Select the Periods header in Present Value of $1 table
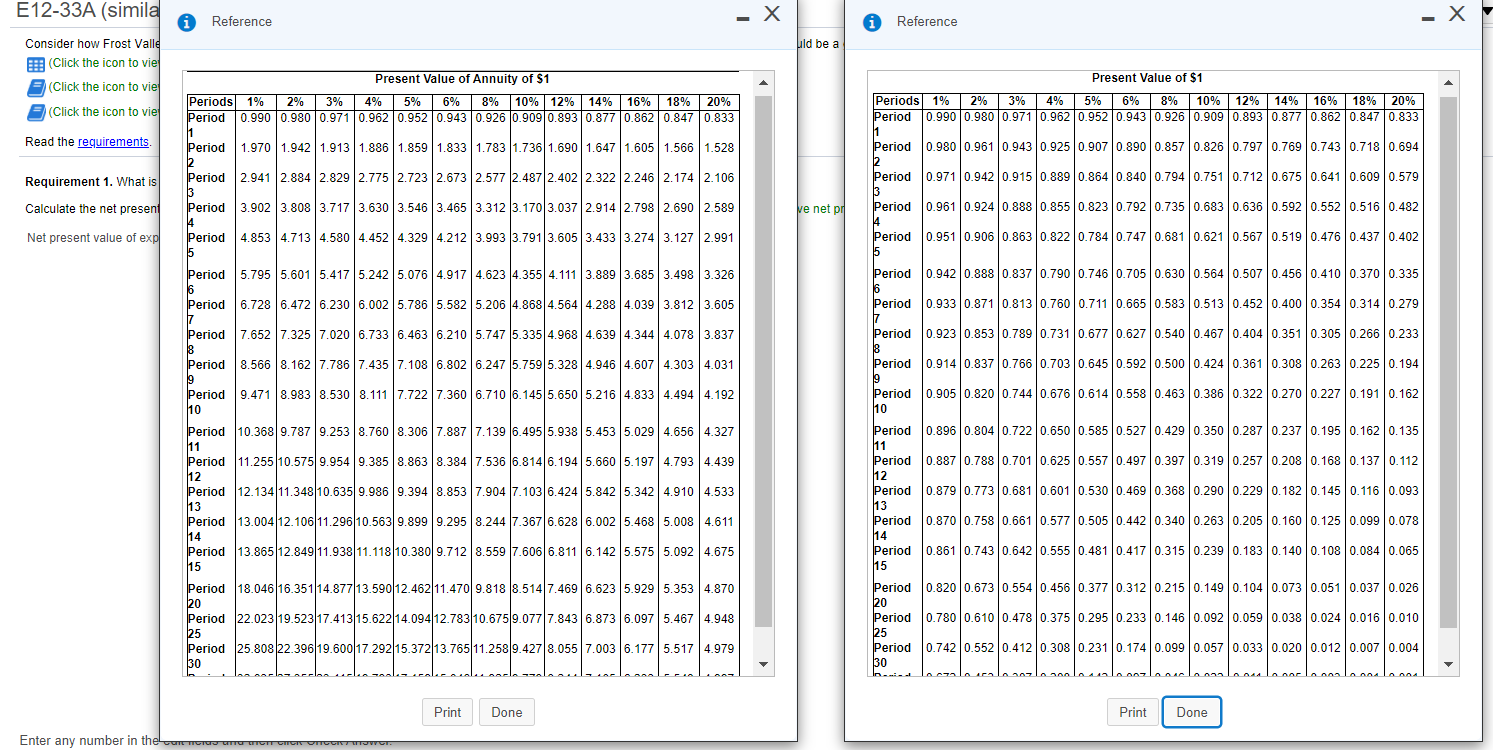The height and width of the screenshot is (750, 1493). click(898, 101)
